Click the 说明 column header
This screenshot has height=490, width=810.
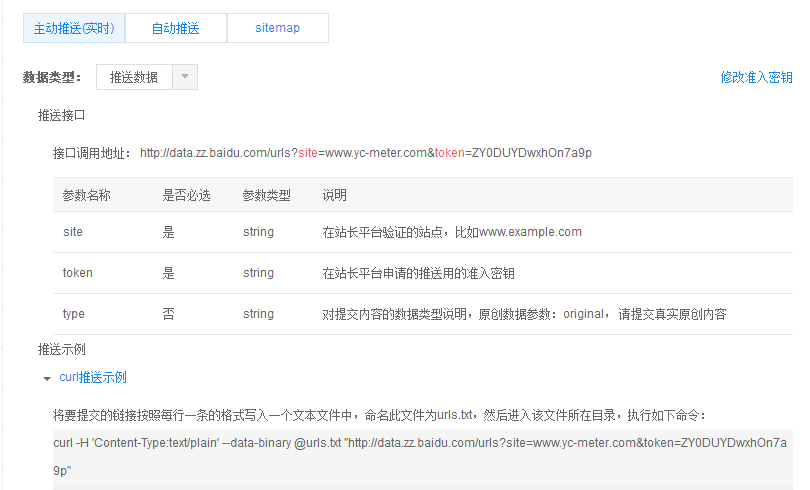(334, 195)
